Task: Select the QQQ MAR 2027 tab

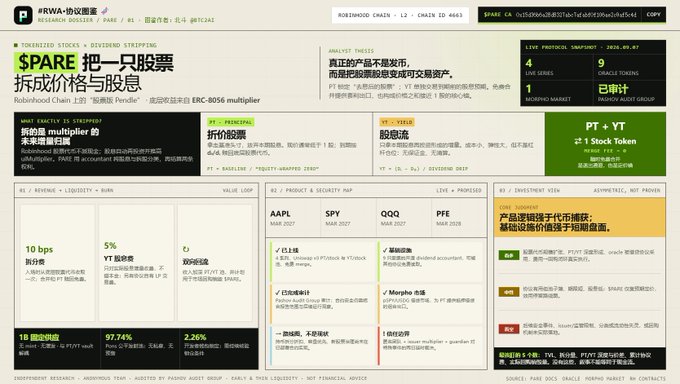Action: click(404, 217)
